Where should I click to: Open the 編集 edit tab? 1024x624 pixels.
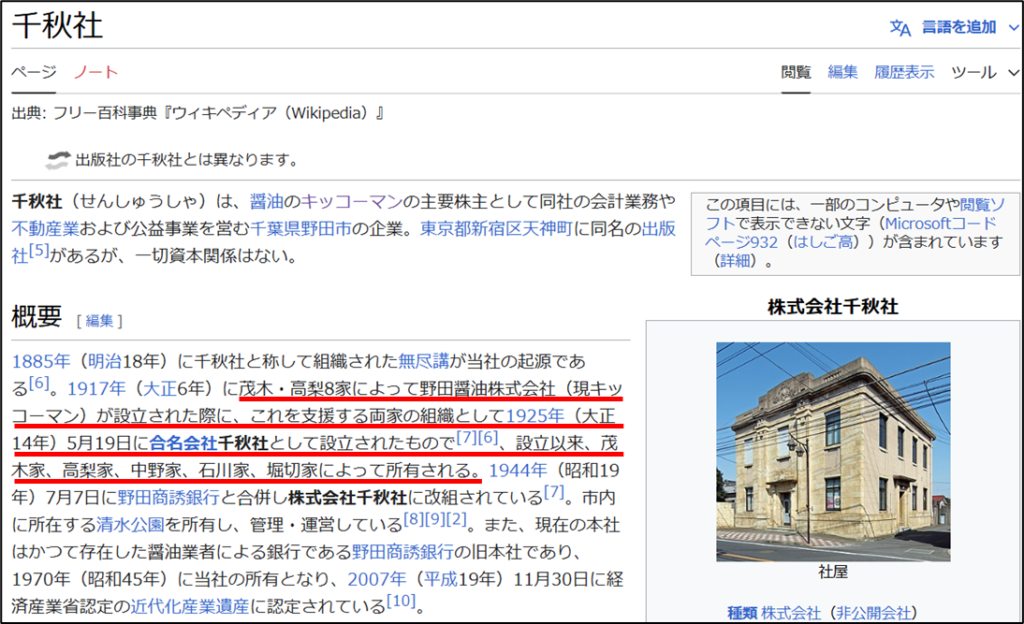pyautogui.click(x=842, y=72)
